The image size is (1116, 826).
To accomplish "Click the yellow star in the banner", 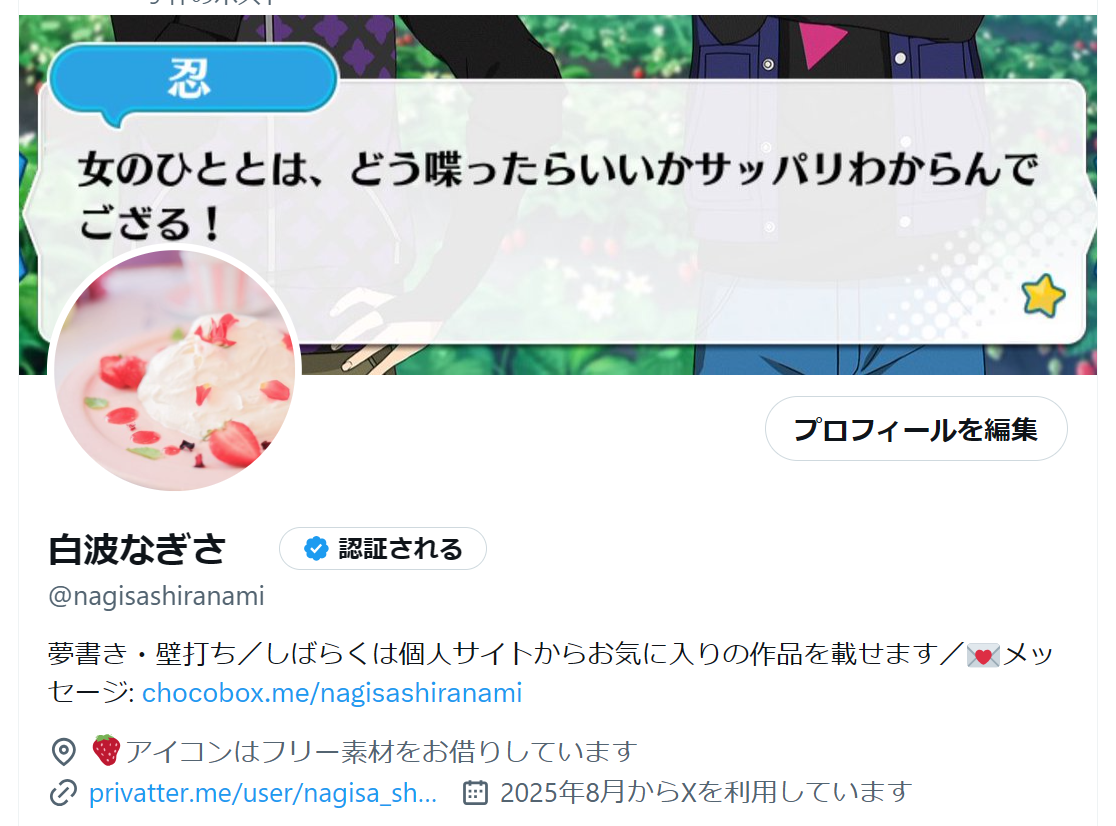I will 1043,295.
